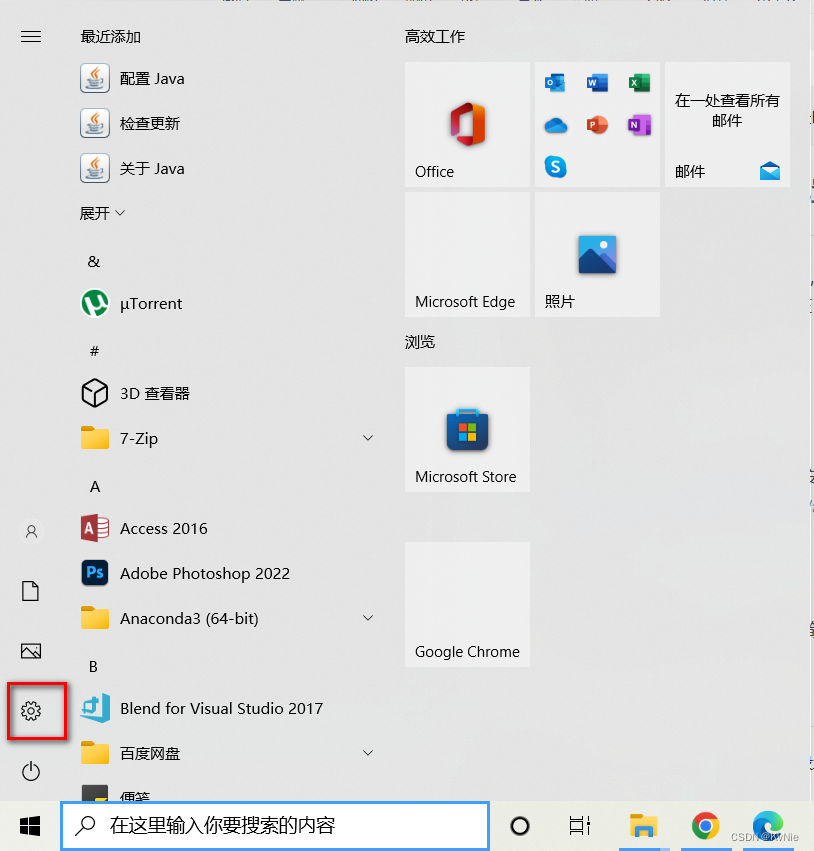Expand the Anaconda3 (64-bit) folder chevron

click(368, 618)
